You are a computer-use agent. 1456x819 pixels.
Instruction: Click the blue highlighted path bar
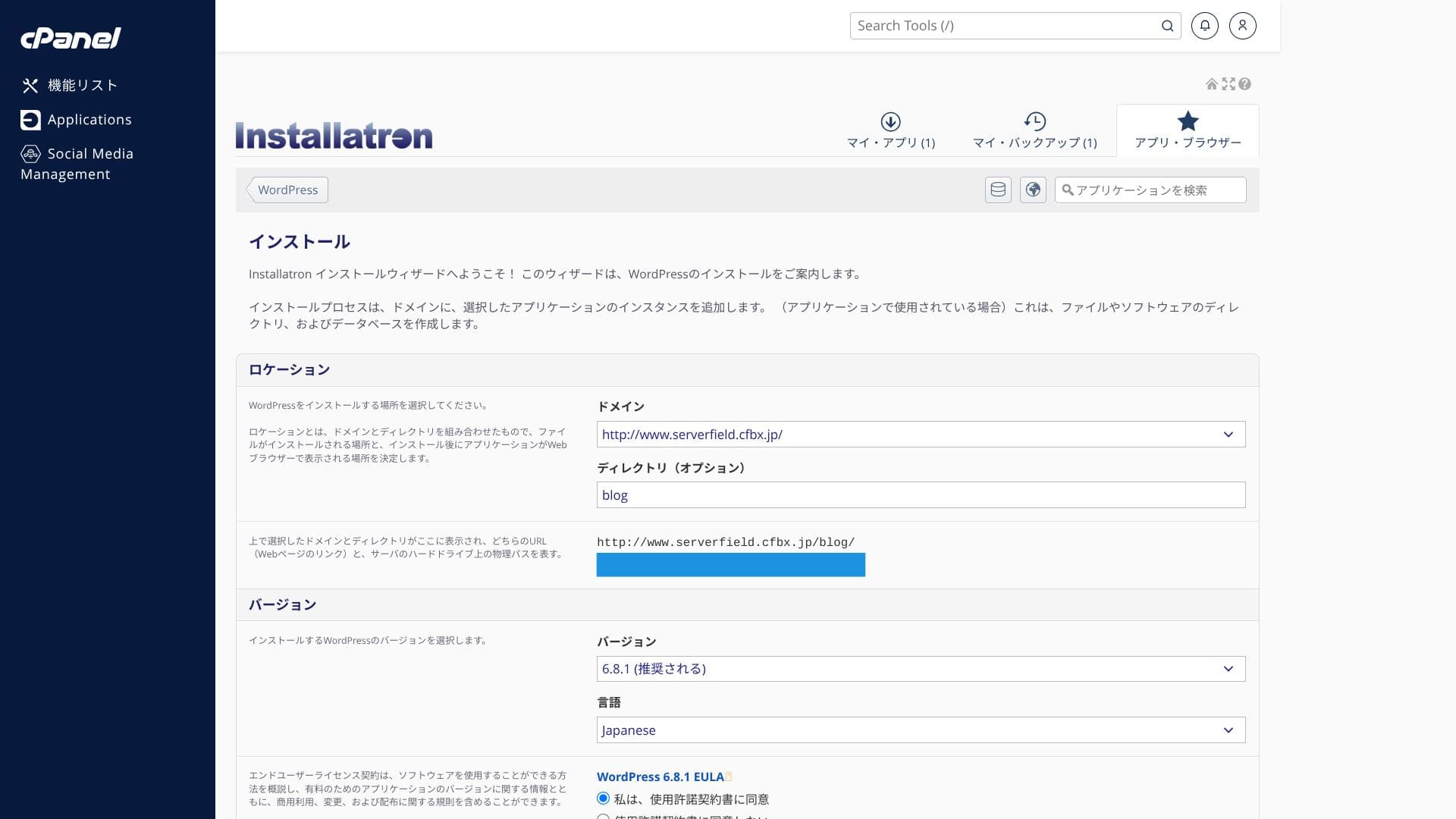coord(730,565)
